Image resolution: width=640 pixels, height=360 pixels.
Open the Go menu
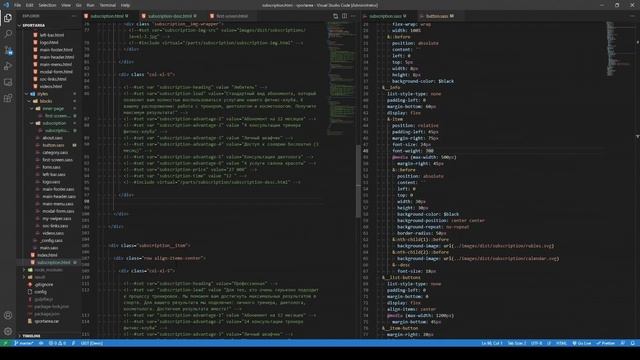tap(79, 5)
